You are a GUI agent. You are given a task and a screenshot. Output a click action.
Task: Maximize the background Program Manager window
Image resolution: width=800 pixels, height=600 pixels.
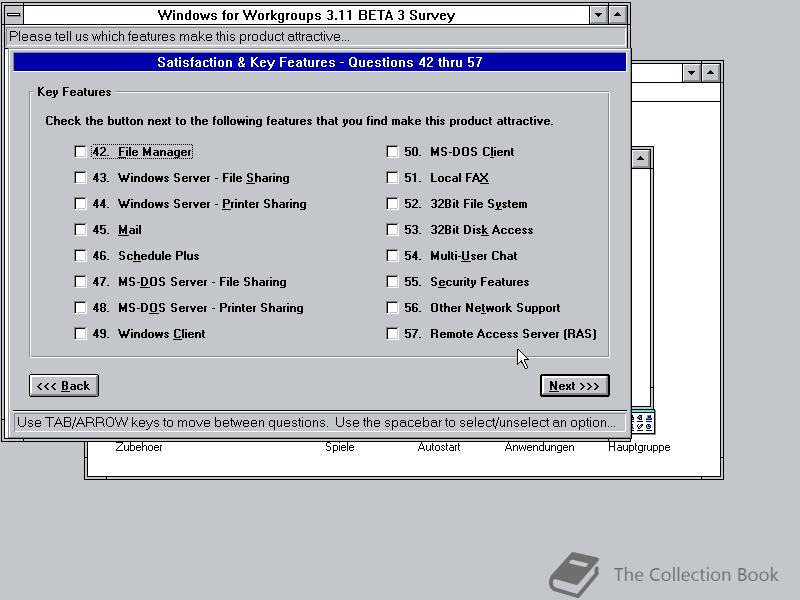[711, 73]
